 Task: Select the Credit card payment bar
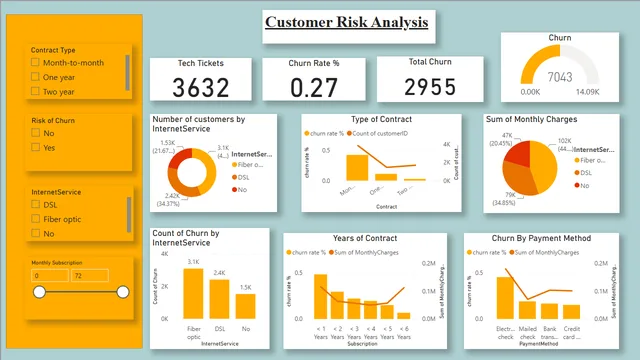[x=571, y=312]
